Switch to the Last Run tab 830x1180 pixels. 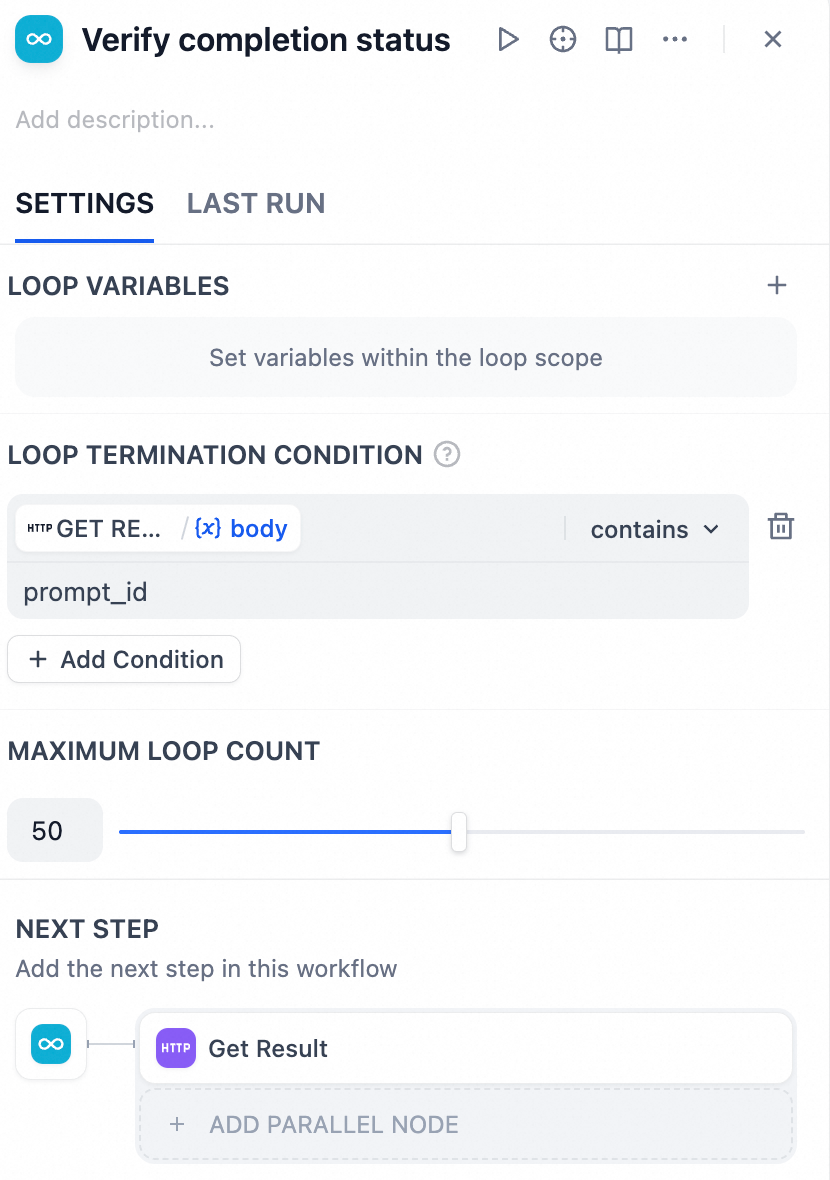pos(256,204)
